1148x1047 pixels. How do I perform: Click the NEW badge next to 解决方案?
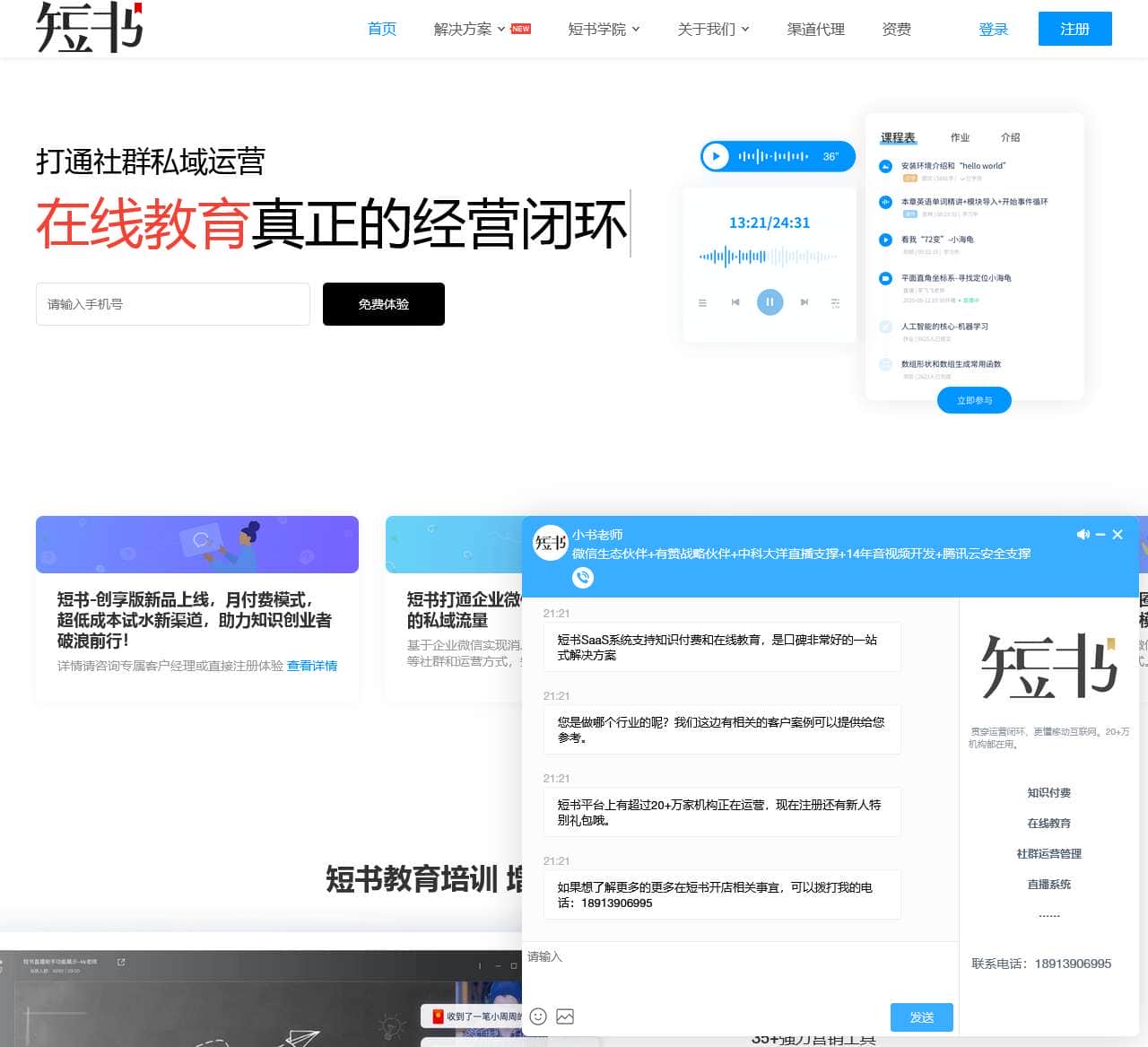click(521, 29)
